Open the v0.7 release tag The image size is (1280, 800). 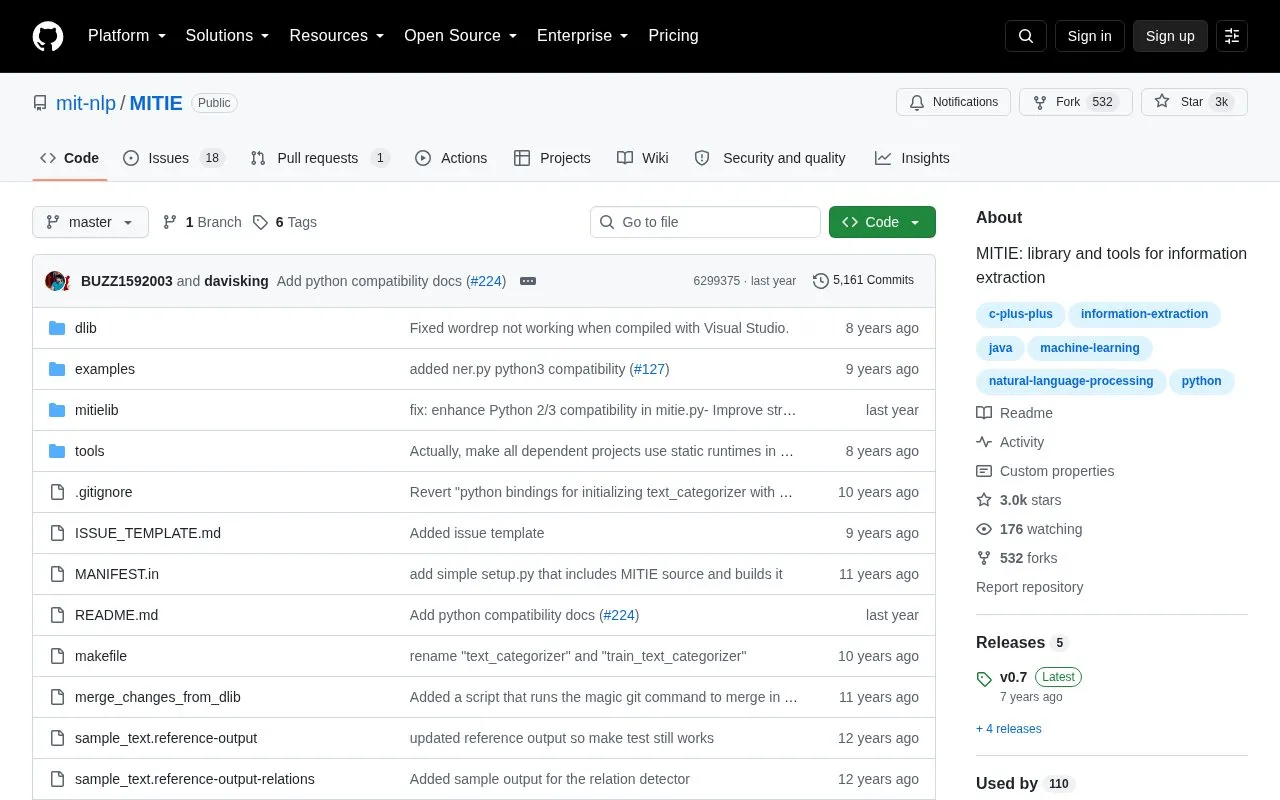coord(1013,677)
